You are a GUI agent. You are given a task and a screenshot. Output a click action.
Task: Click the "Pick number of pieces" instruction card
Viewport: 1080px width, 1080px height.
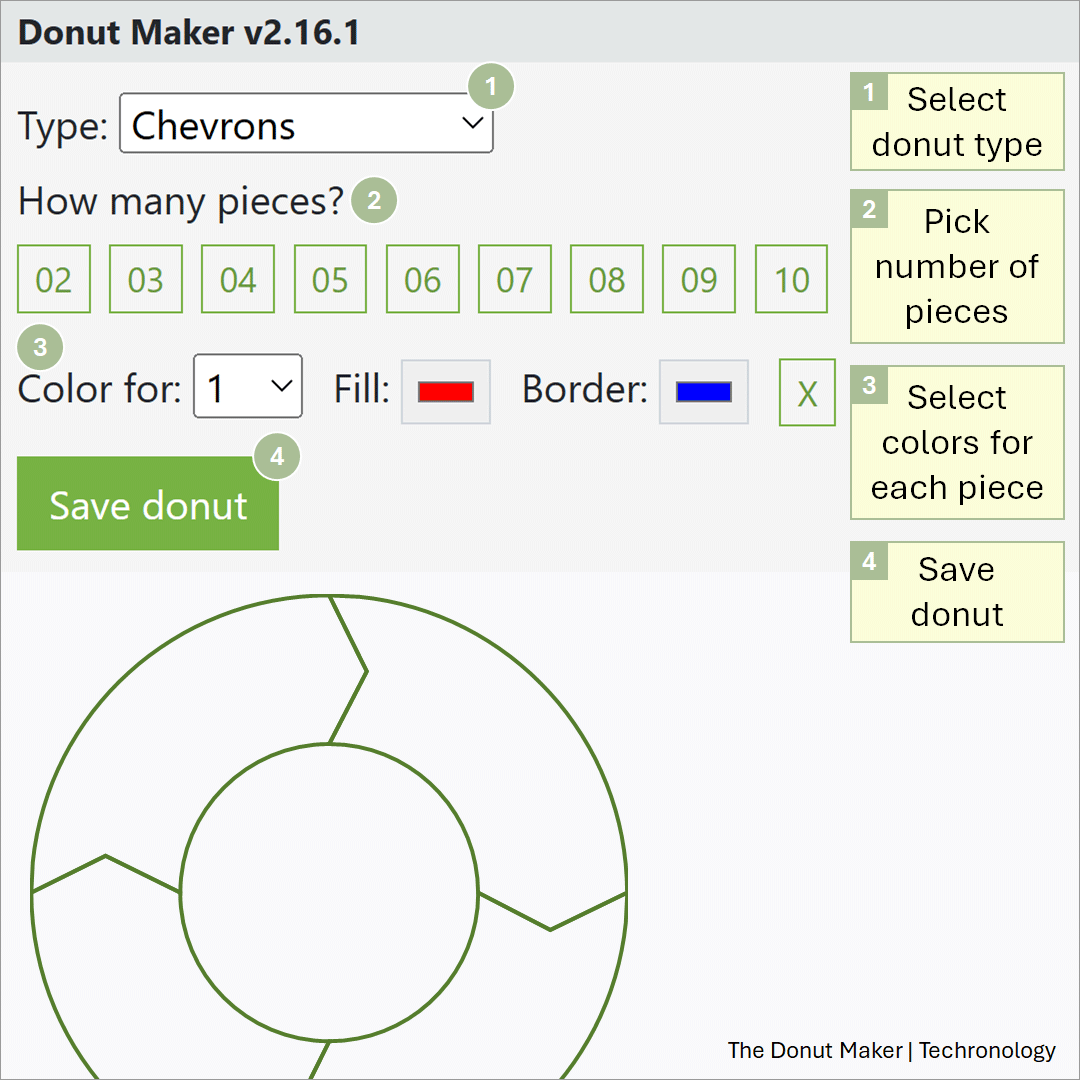point(957,265)
